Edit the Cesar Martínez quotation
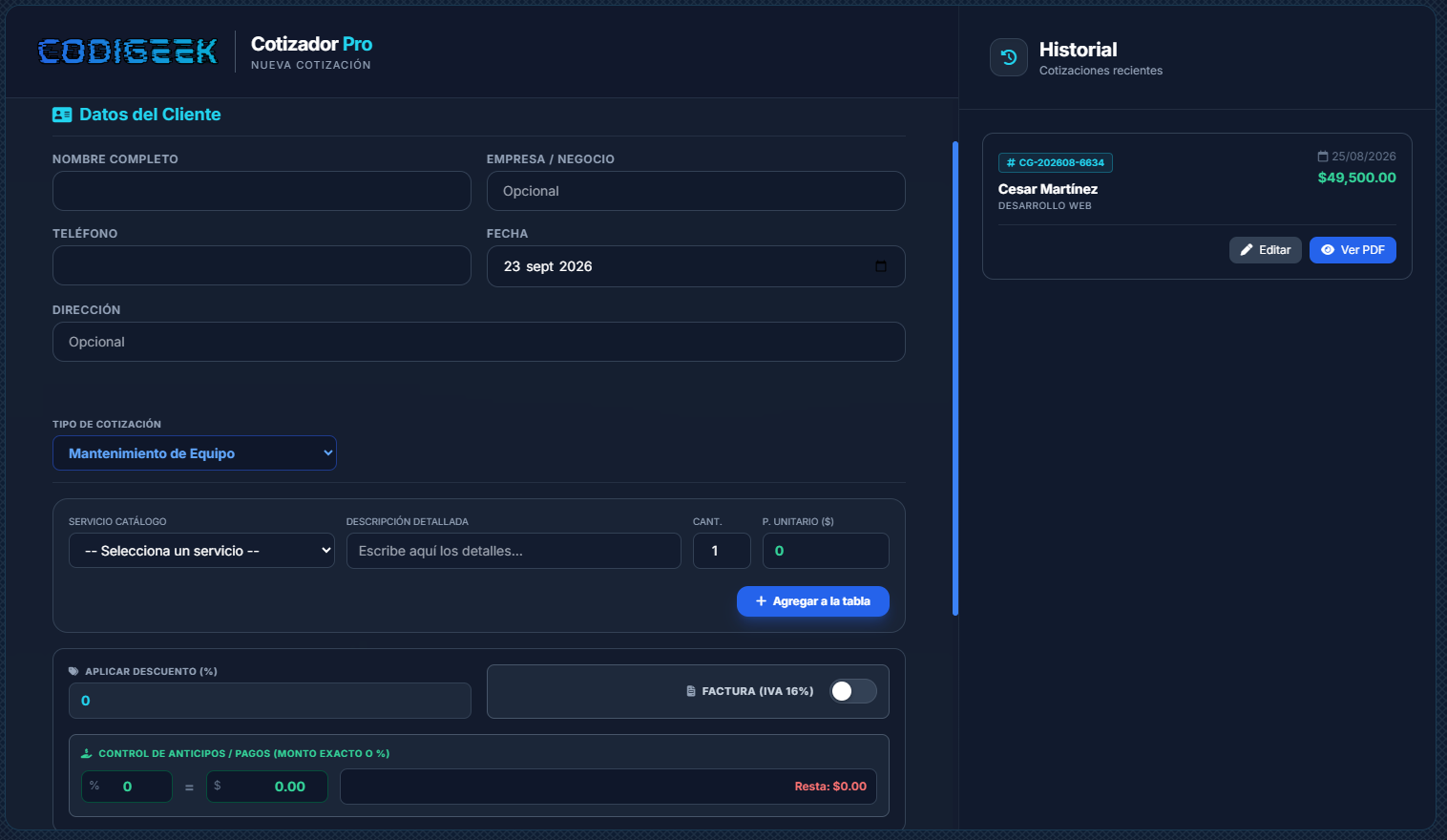The width and height of the screenshot is (1447, 840). 1266,250
